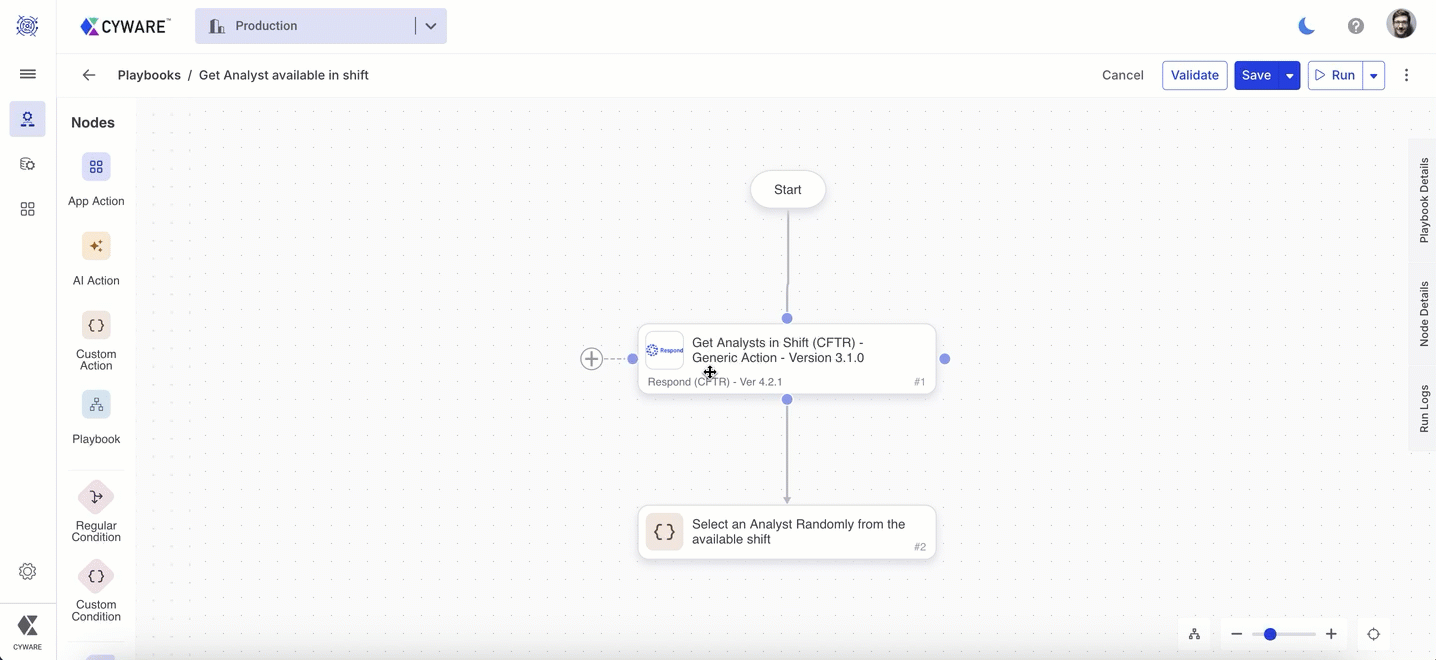
Task: Pick the Custom Action node icon
Action: click(96, 325)
